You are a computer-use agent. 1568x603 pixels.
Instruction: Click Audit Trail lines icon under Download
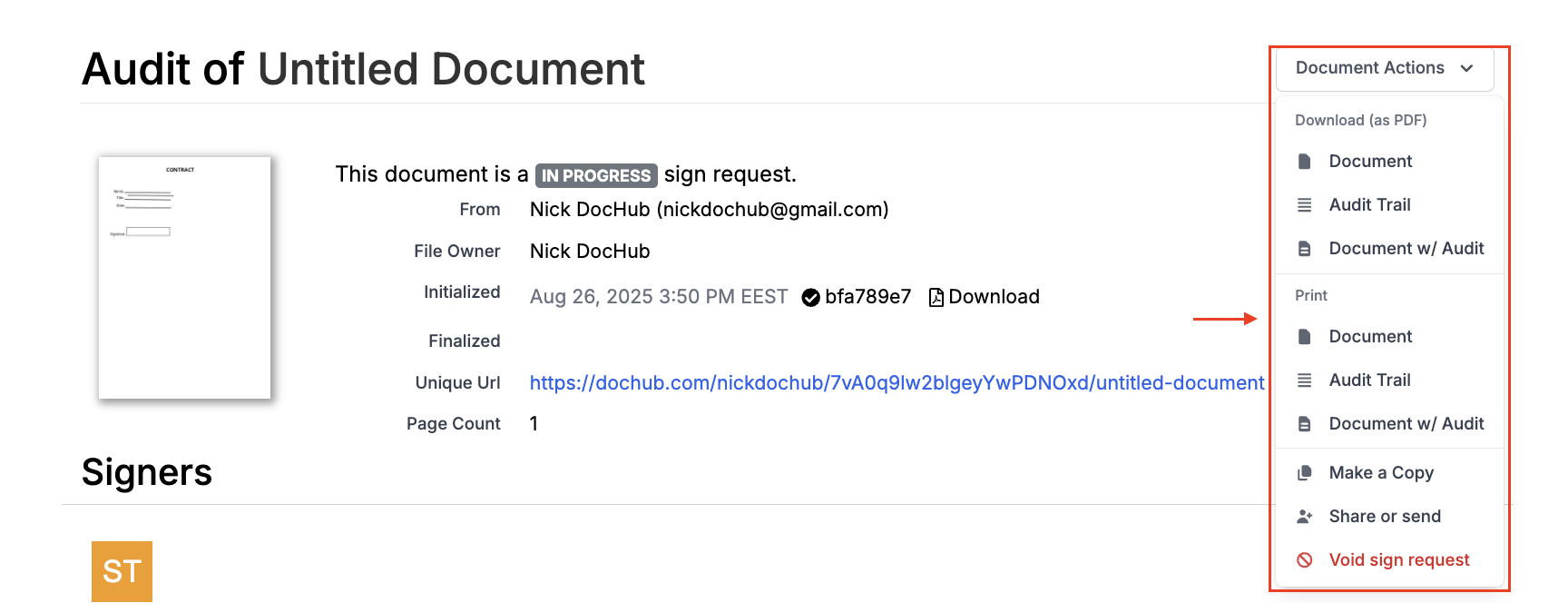(x=1304, y=205)
